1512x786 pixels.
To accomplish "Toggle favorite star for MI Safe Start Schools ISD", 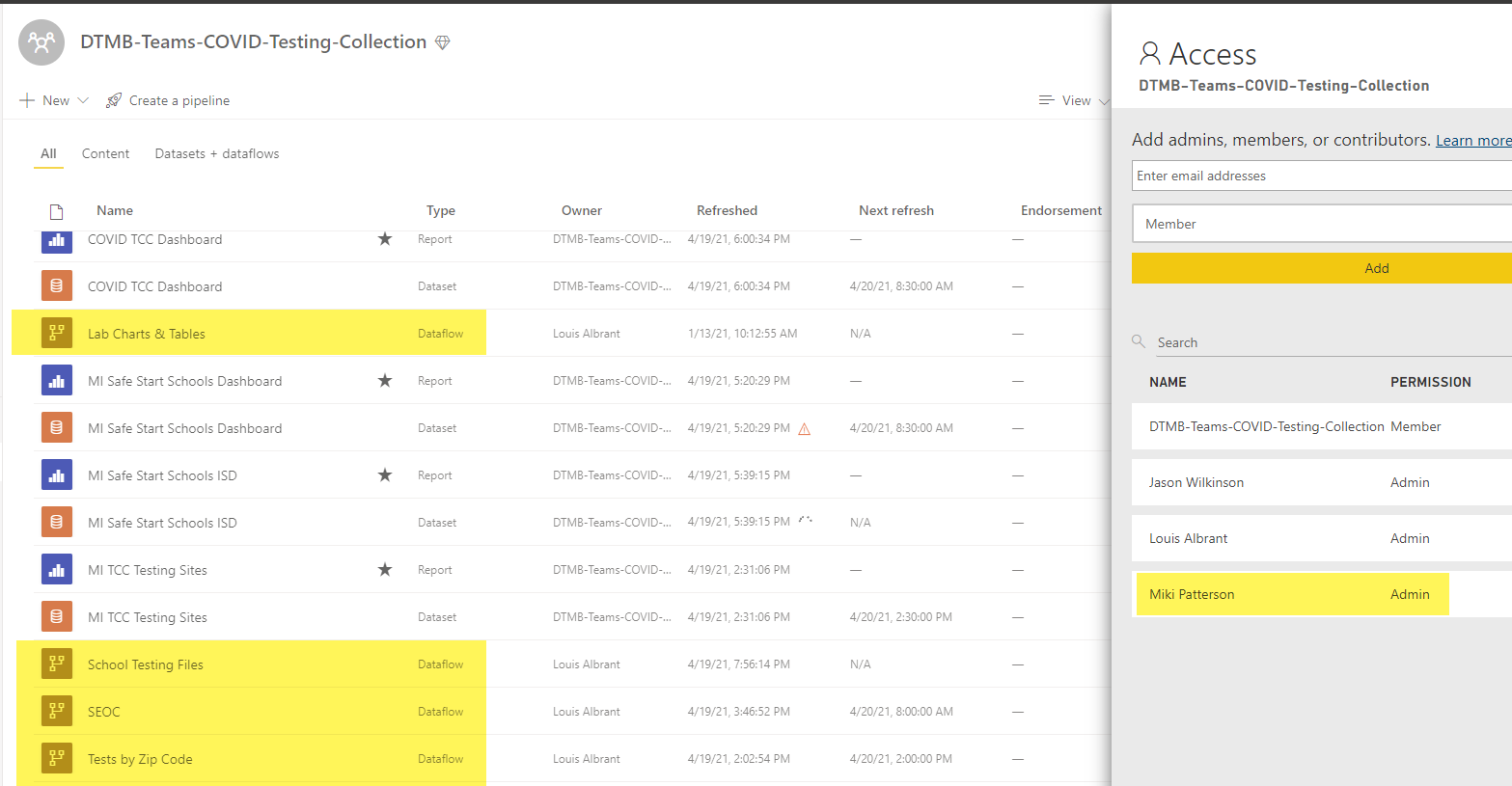I will tap(385, 474).
